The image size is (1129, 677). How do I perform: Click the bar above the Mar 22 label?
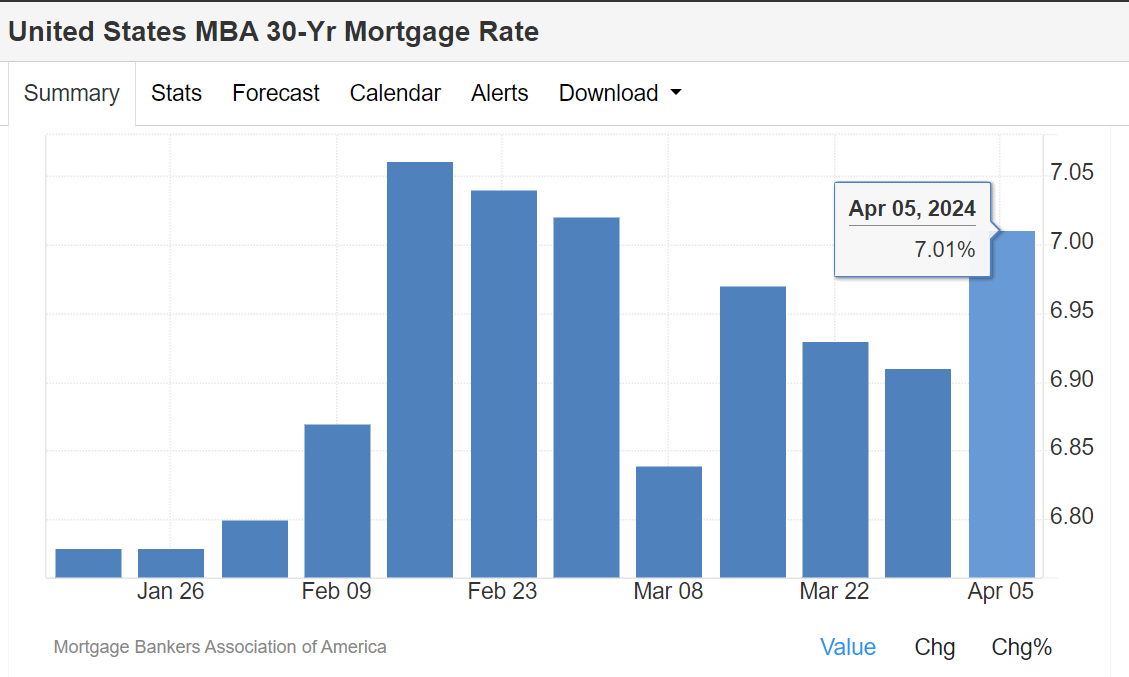click(835, 459)
